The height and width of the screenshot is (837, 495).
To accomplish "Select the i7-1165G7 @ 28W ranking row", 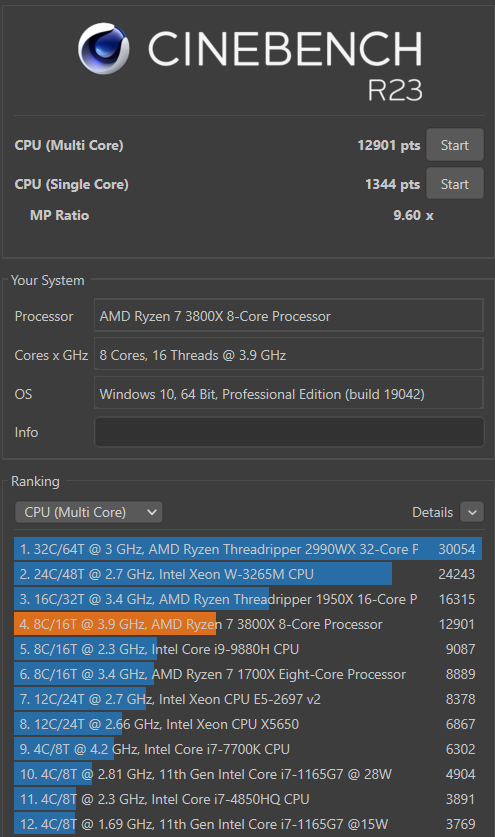I will (x=248, y=774).
